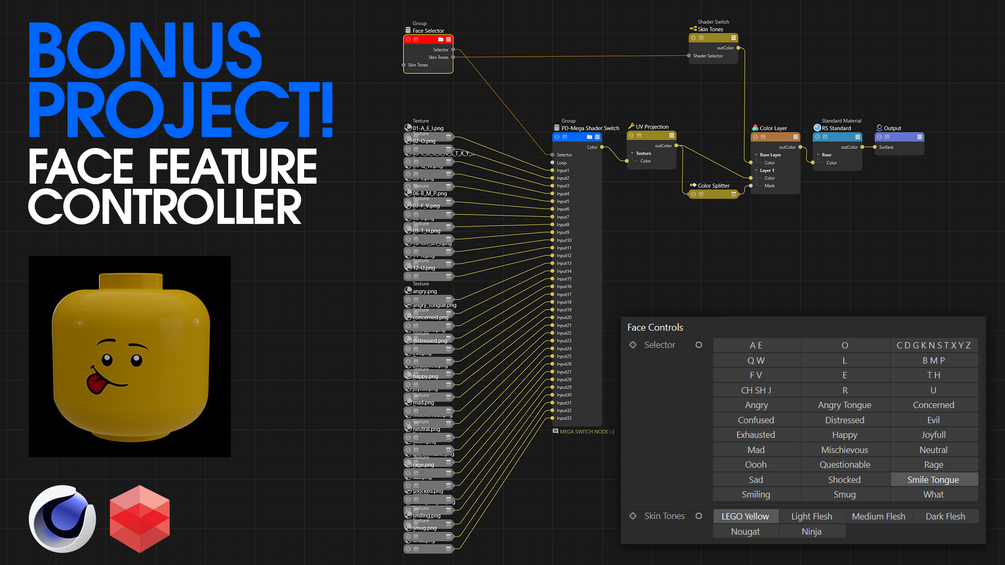This screenshot has width=1005, height=565.
Task: Set skin tone to Light Flesh
Action: (811, 516)
